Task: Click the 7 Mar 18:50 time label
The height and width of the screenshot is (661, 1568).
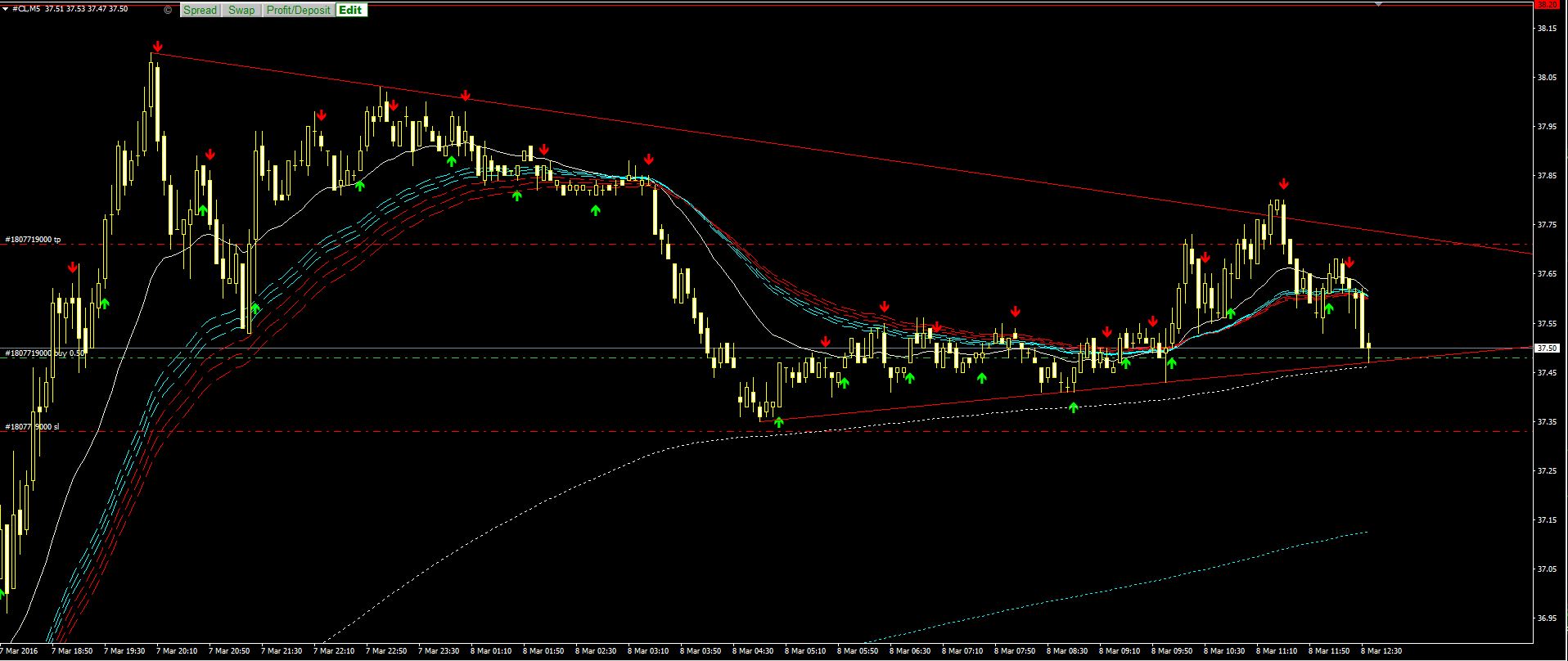Action: click(72, 651)
